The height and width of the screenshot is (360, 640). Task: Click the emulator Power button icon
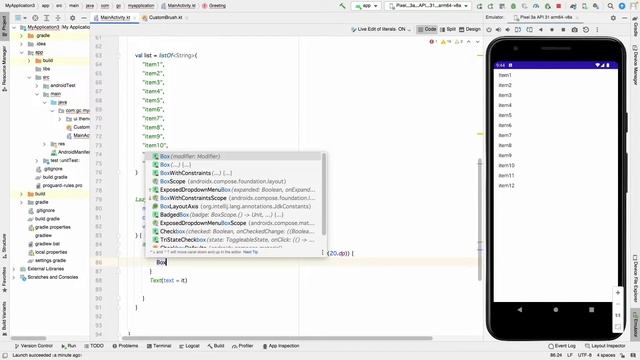[x=489, y=30]
